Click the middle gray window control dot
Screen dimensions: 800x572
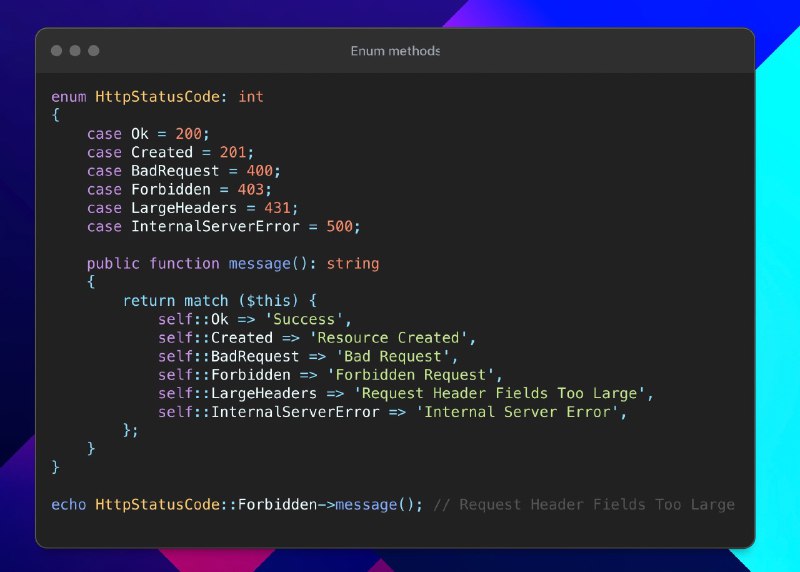pos(75,51)
